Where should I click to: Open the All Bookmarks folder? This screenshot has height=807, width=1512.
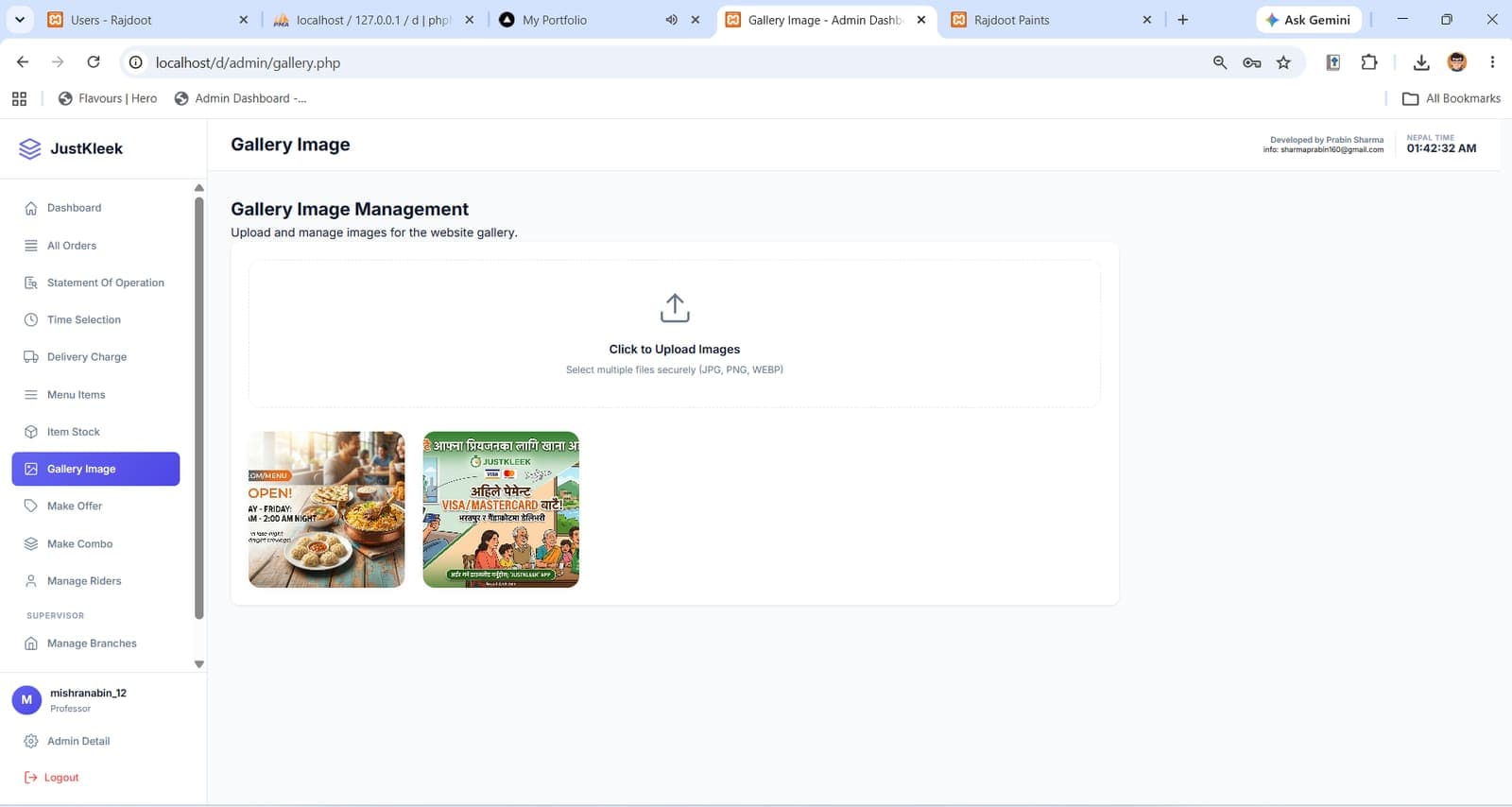[x=1452, y=98]
